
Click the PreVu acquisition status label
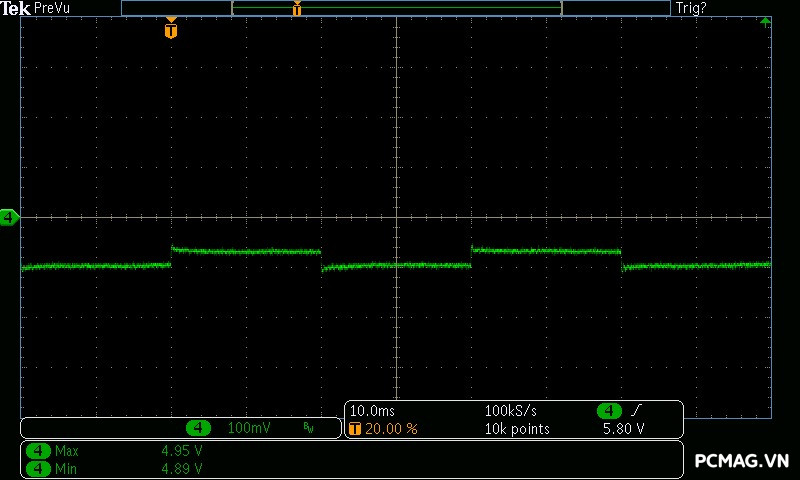coord(52,8)
